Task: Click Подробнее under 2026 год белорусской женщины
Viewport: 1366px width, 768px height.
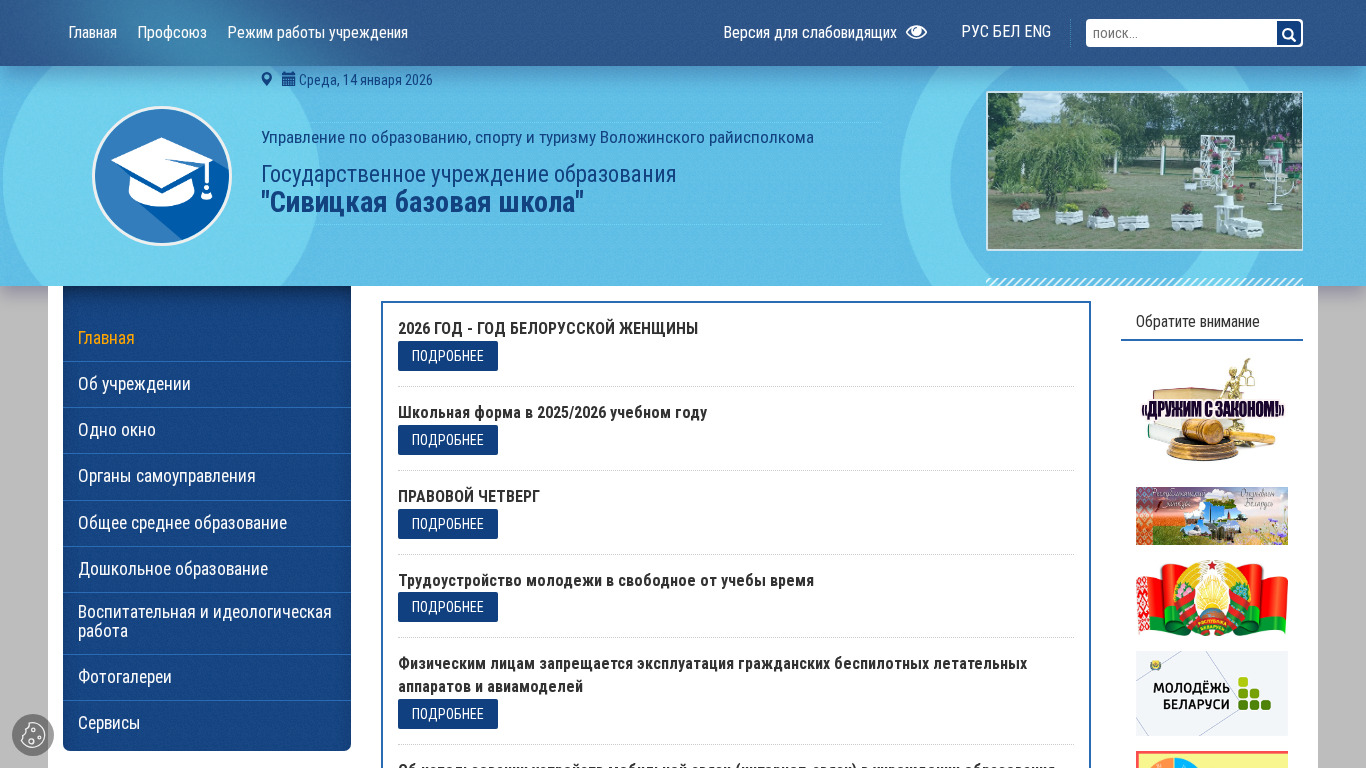Action: [448, 356]
